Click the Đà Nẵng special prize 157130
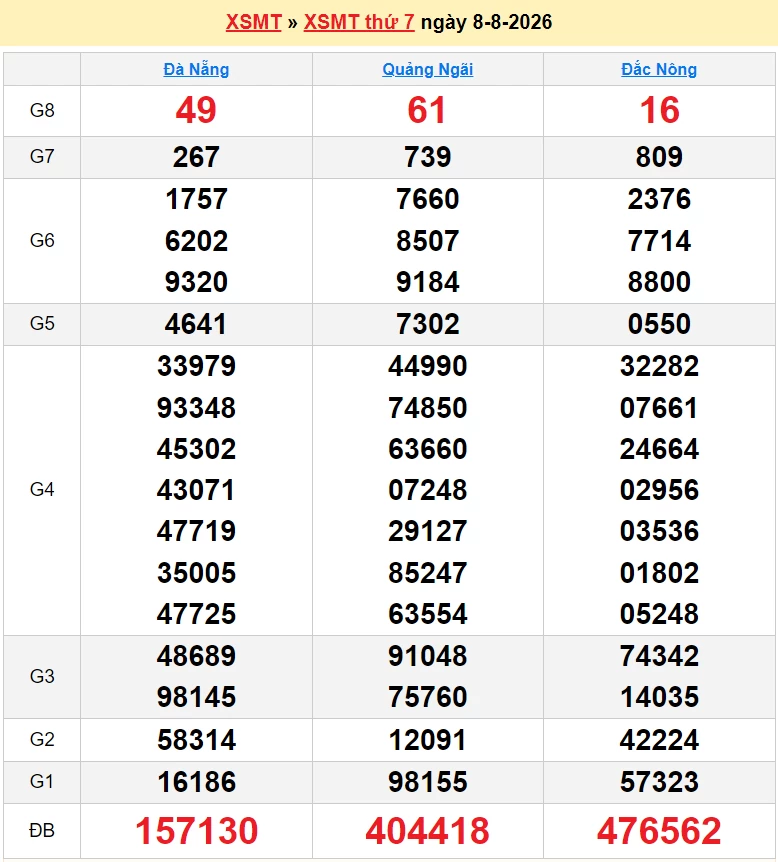Image resolution: width=778 pixels, height=862 pixels. click(x=196, y=831)
